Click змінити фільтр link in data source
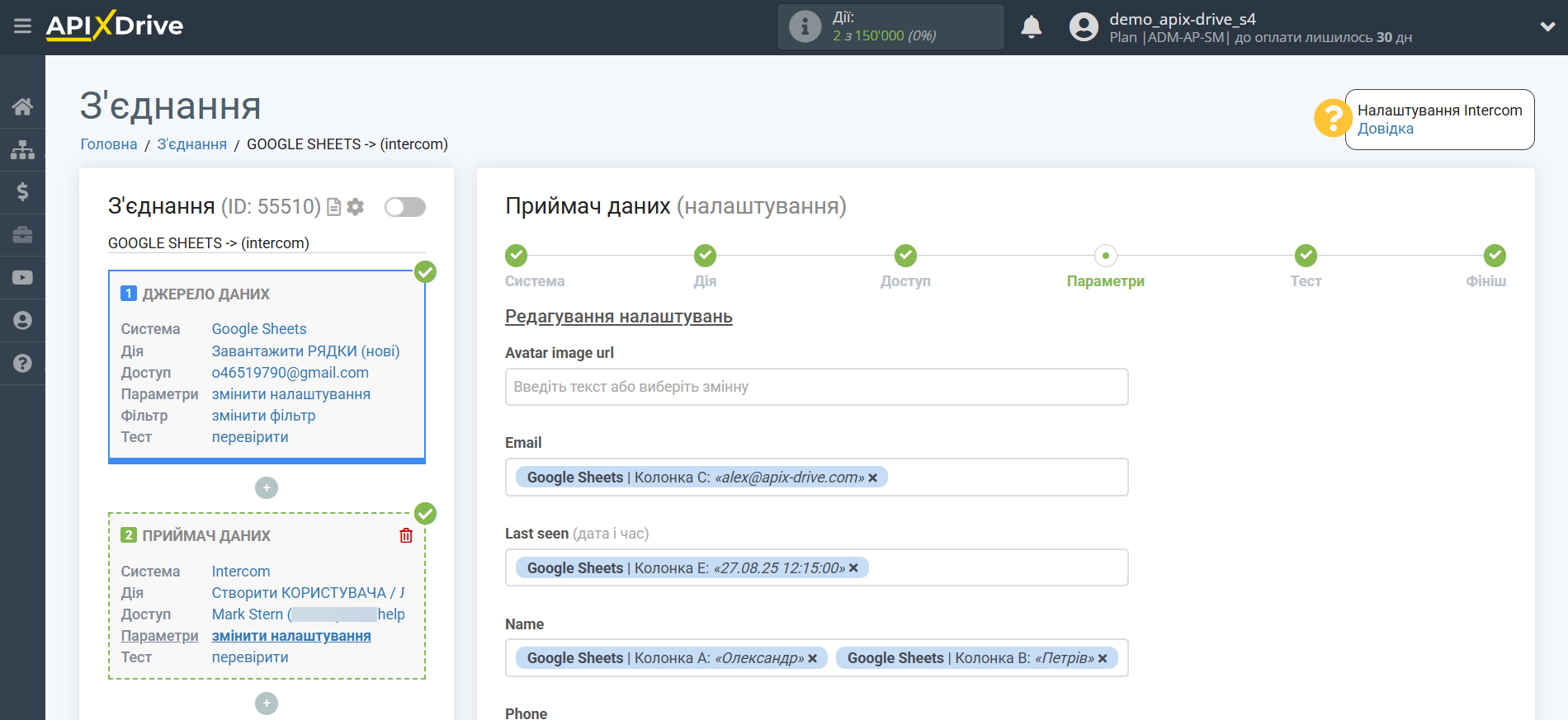The image size is (1568, 720). click(x=263, y=416)
